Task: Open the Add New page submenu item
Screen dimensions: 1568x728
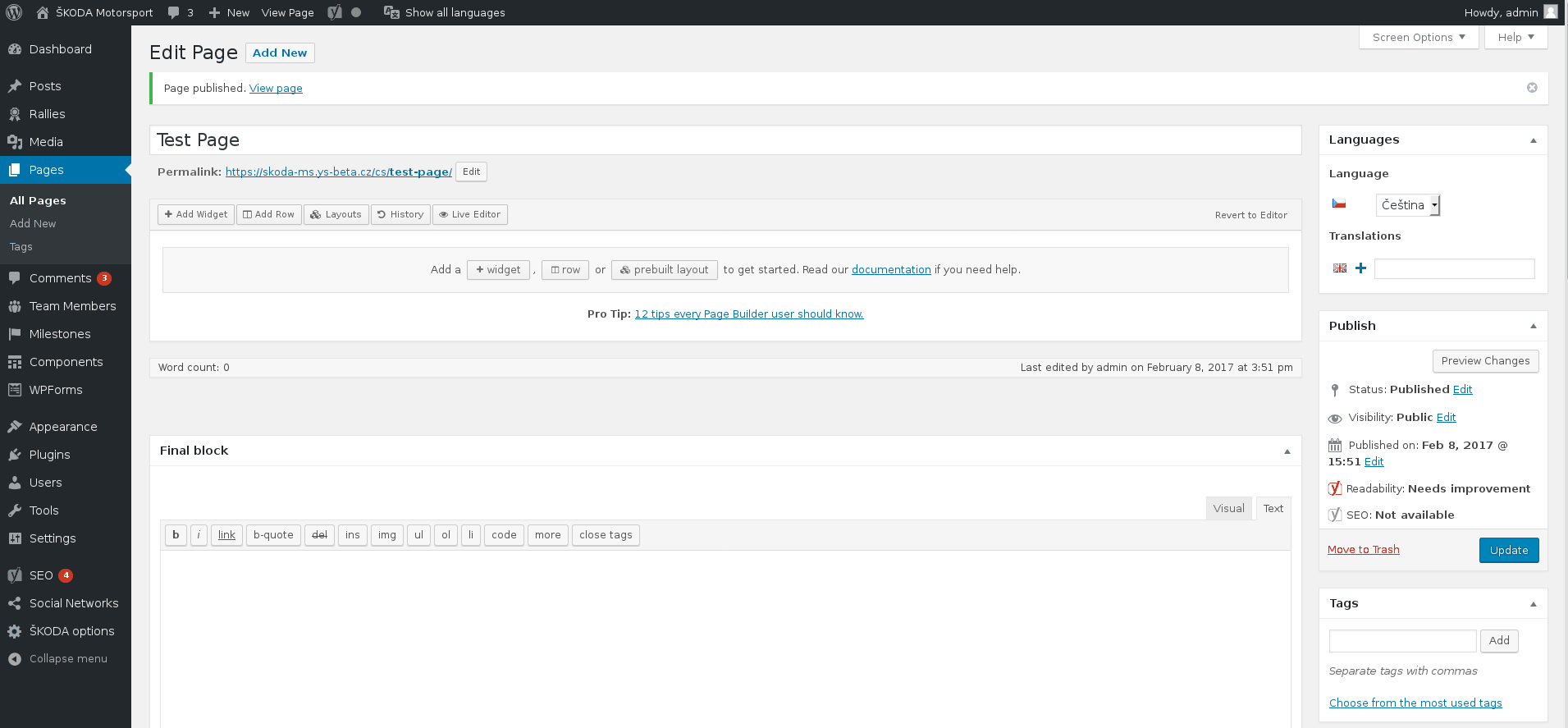Action: click(x=33, y=223)
